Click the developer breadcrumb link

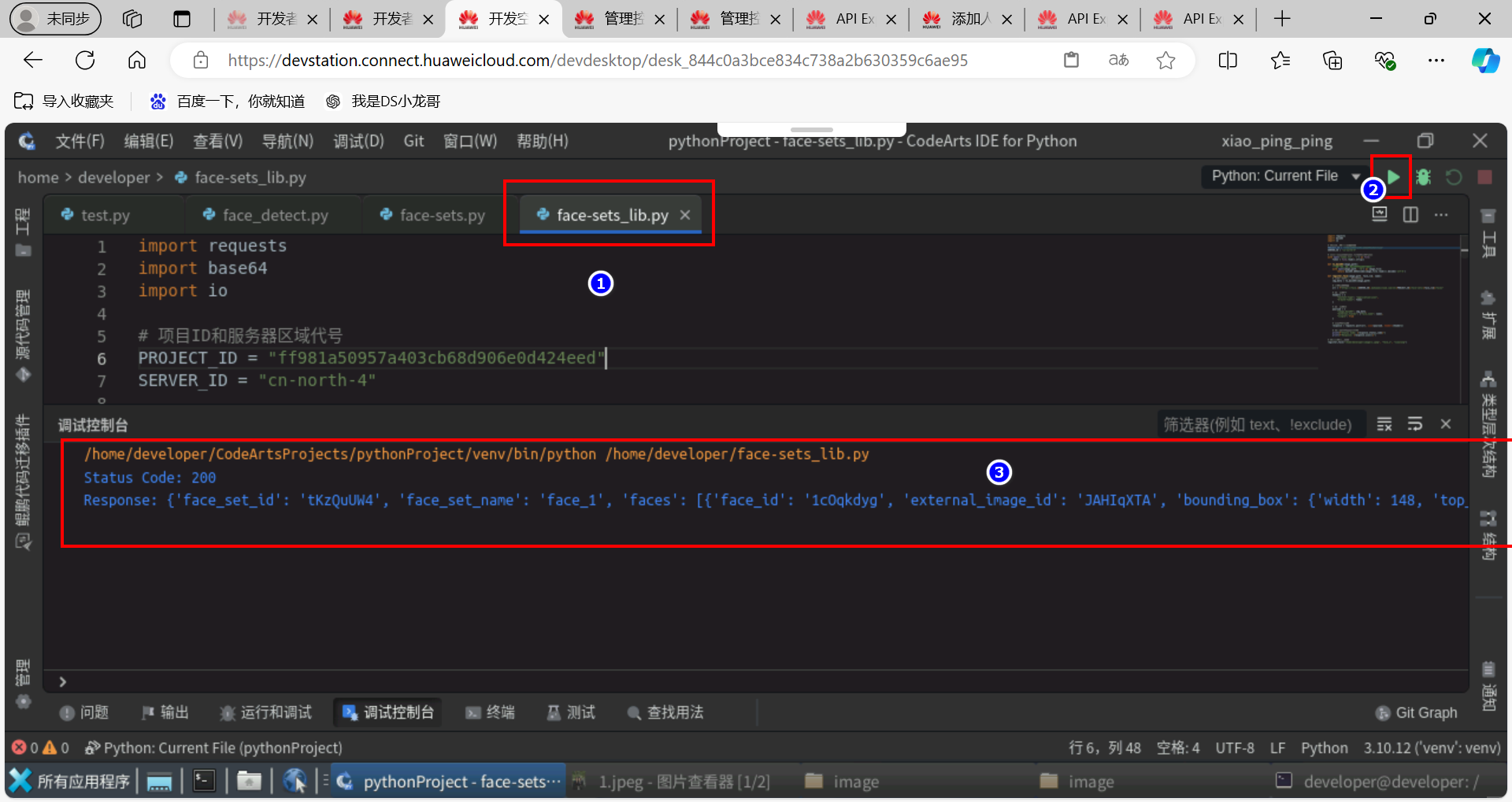(113, 178)
